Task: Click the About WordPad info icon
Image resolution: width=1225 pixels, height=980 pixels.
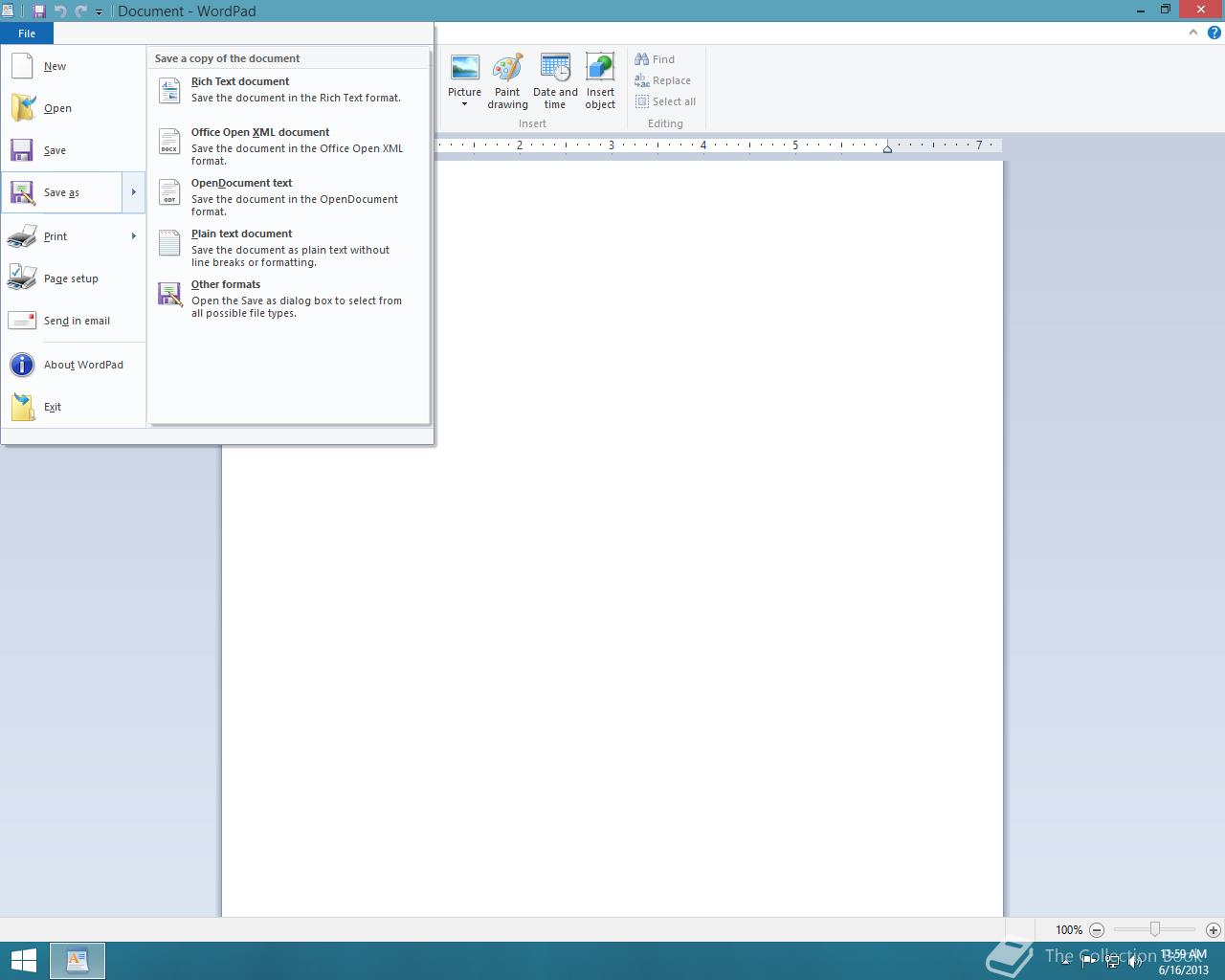Action: click(22, 365)
